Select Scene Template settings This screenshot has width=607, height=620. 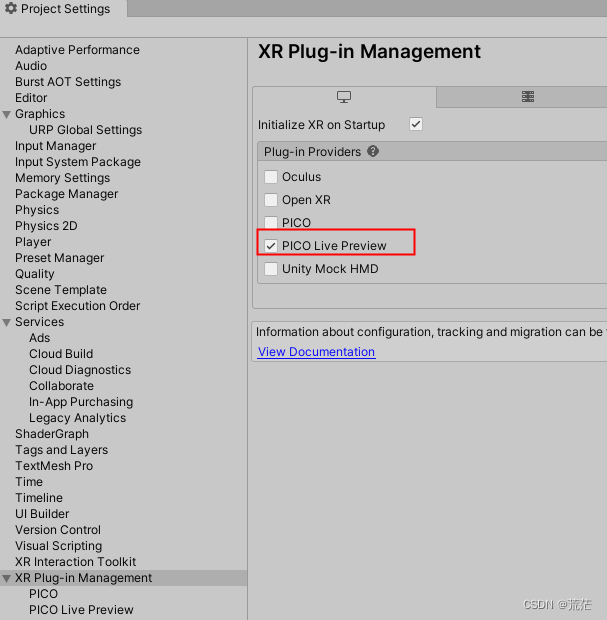tap(61, 290)
